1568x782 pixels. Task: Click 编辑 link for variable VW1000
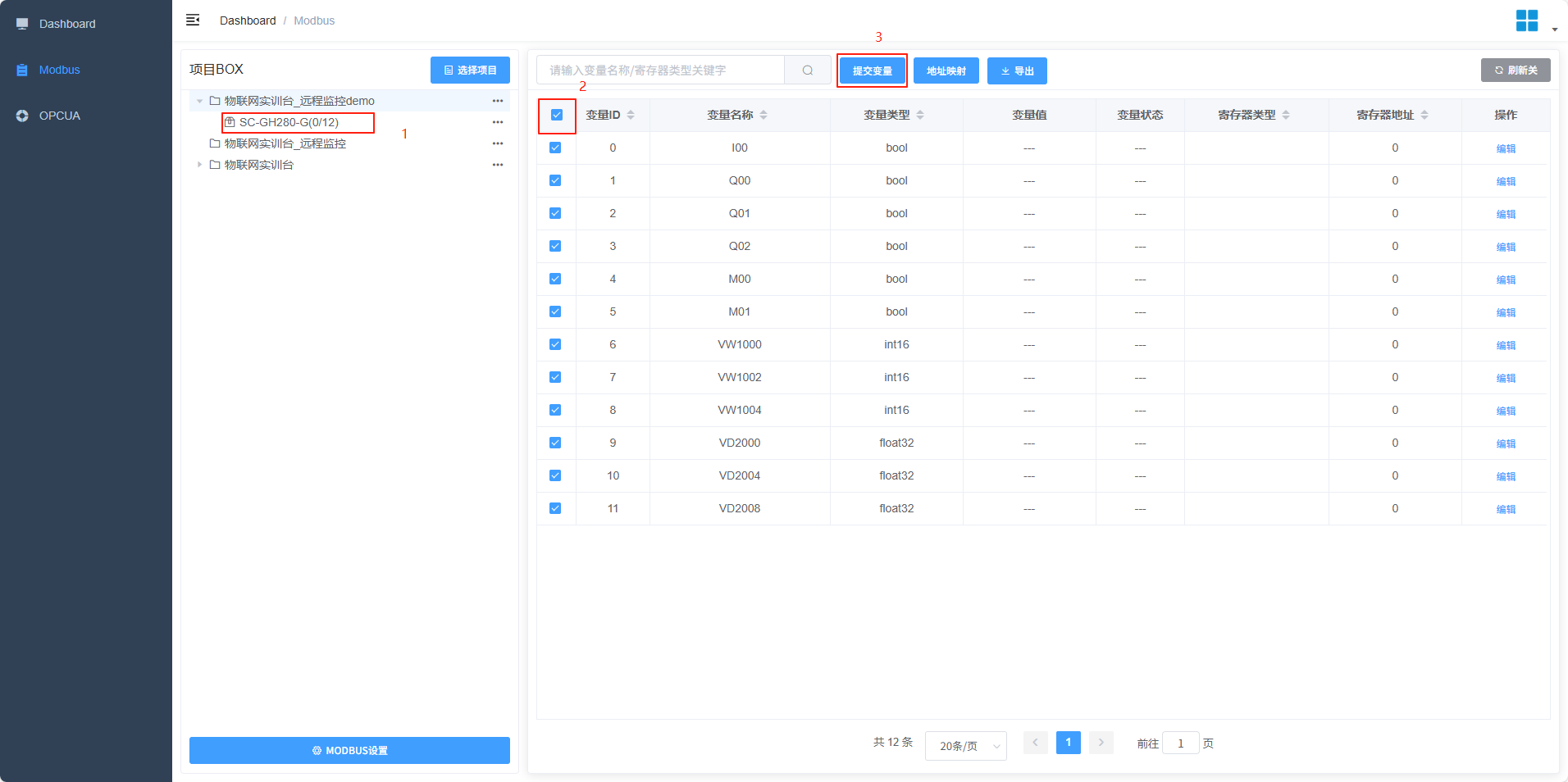pos(1505,345)
